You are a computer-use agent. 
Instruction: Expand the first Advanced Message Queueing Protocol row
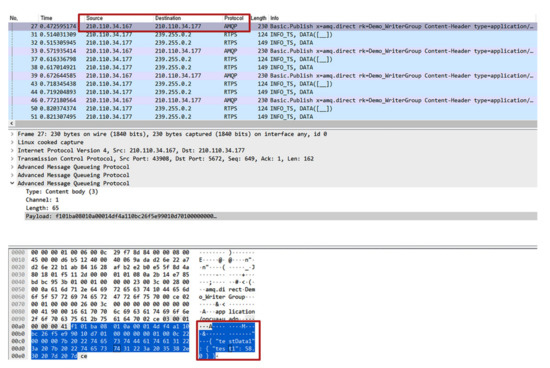[x=12, y=167]
